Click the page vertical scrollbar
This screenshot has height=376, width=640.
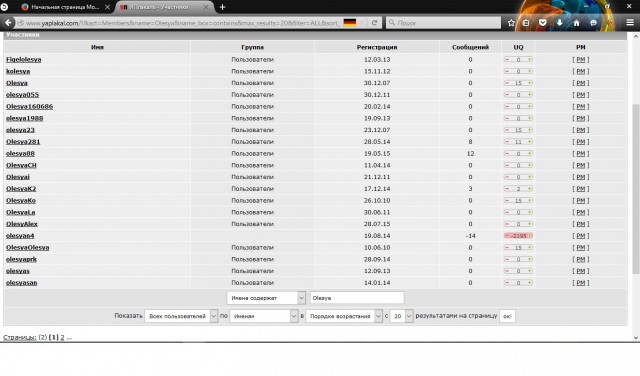636,188
